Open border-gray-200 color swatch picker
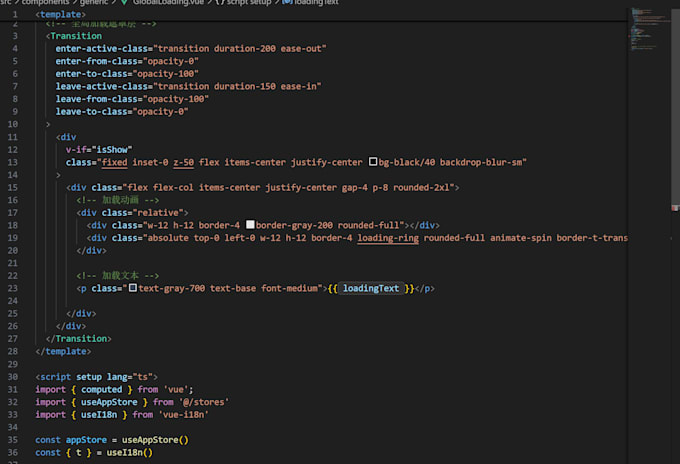Screen dimensions: 680x464 coord(250,225)
